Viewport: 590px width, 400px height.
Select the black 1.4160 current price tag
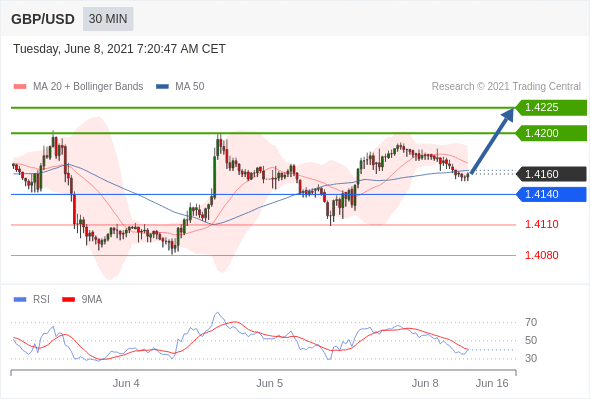551,174
